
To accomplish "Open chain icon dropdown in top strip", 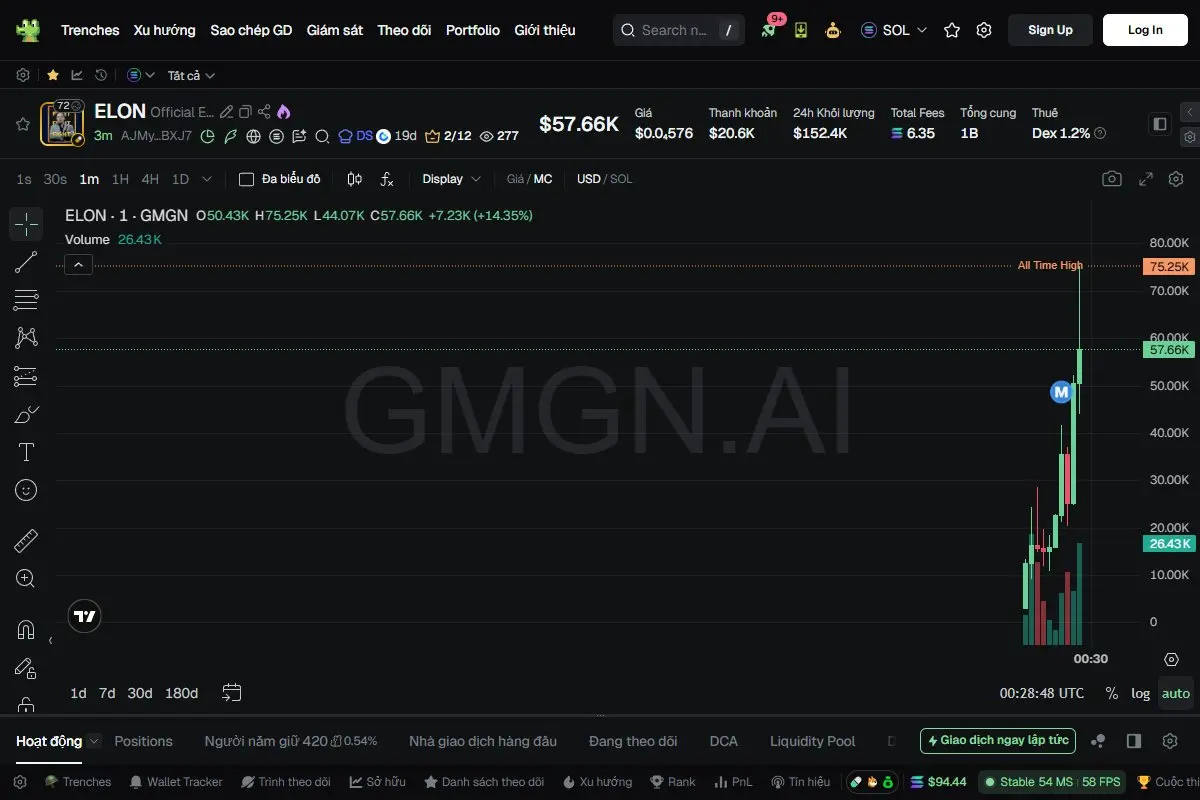I will (x=141, y=75).
